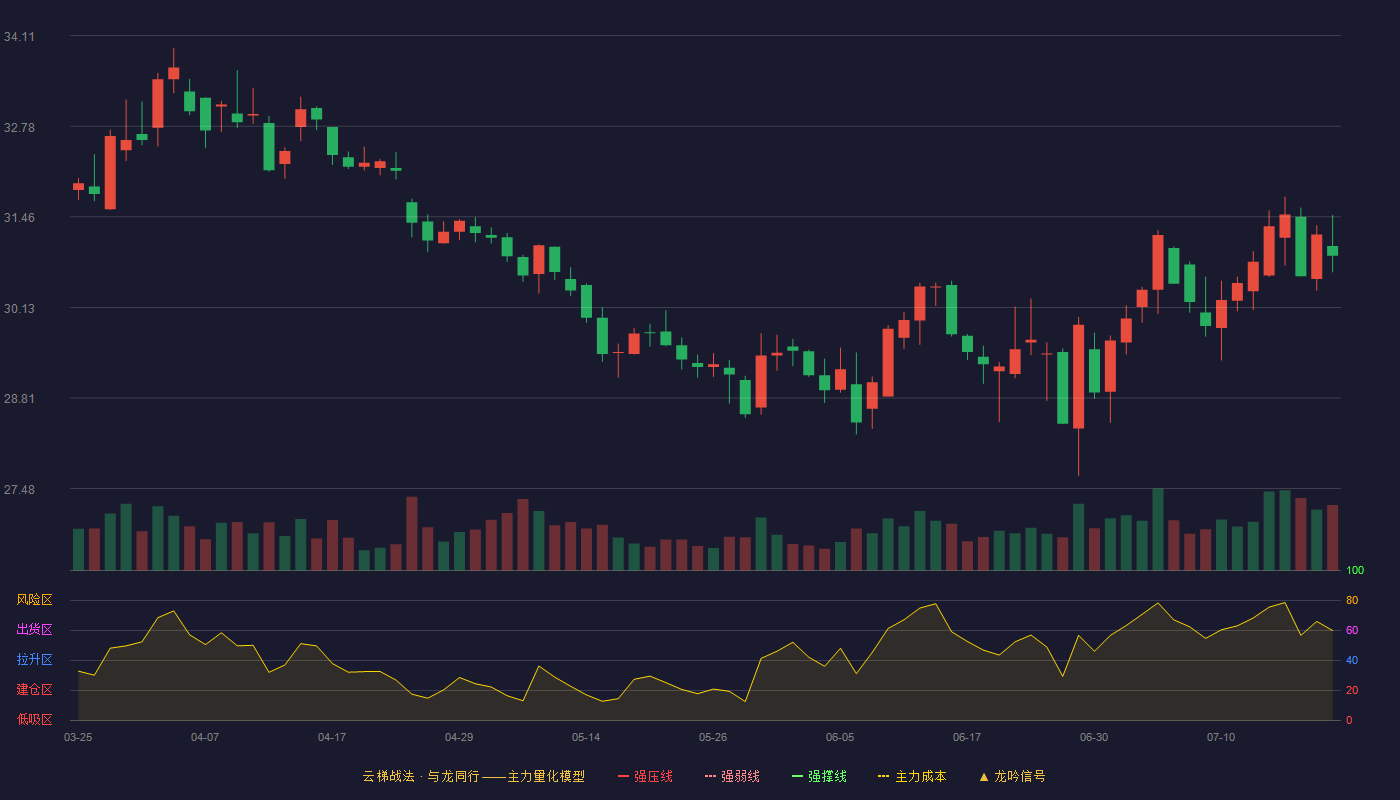Click the 30.13 price axis label
1400x800 pixels.
(19, 308)
